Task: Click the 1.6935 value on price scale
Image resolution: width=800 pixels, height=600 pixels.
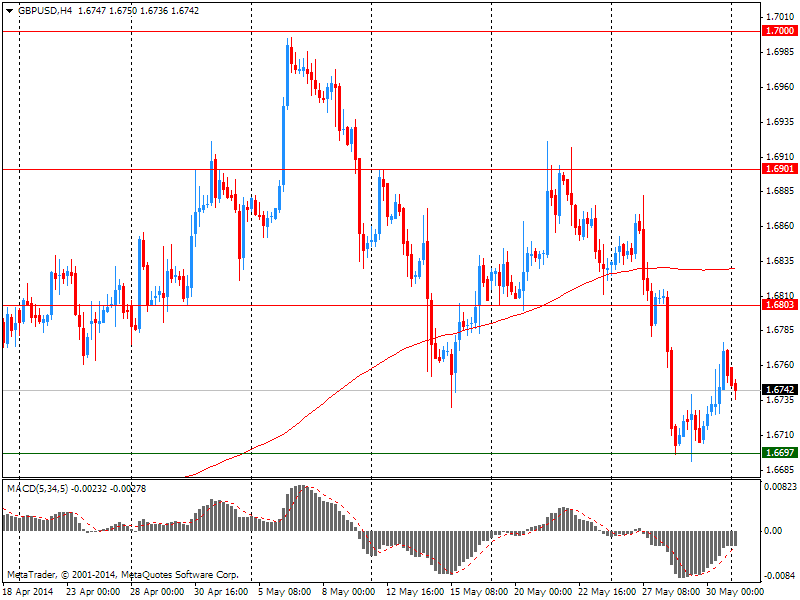Action: pos(781,121)
